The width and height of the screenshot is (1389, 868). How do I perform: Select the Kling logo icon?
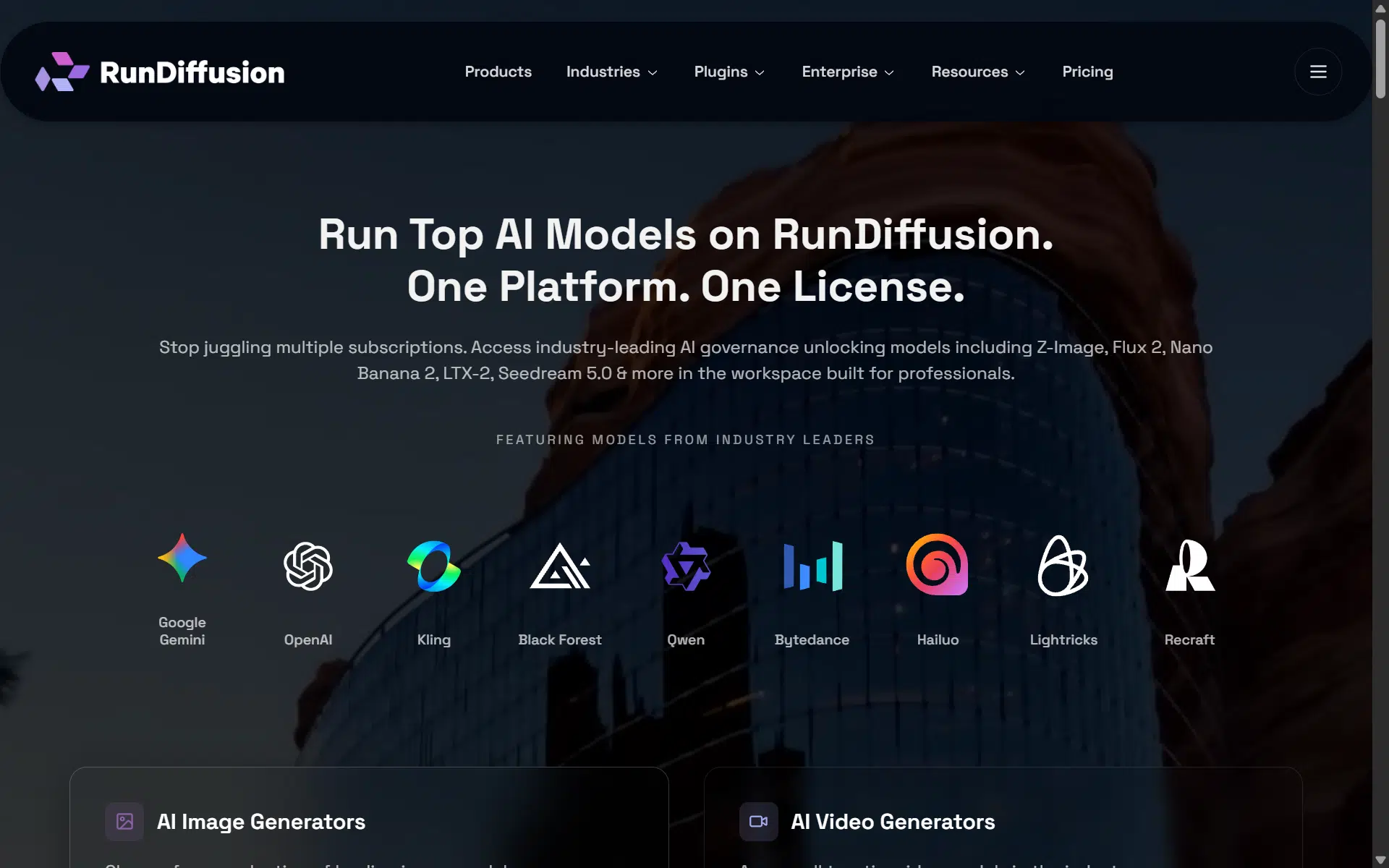click(x=434, y=566)
